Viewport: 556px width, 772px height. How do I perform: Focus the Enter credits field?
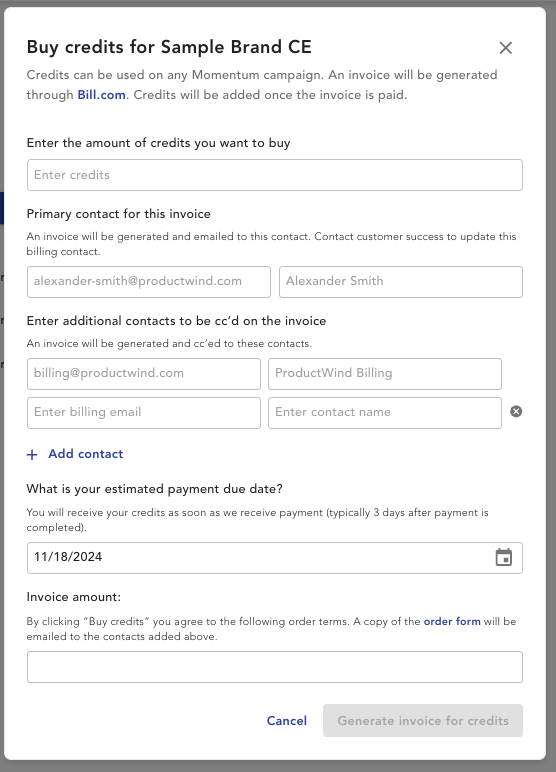pyautogui.click(x=275, y=175)
